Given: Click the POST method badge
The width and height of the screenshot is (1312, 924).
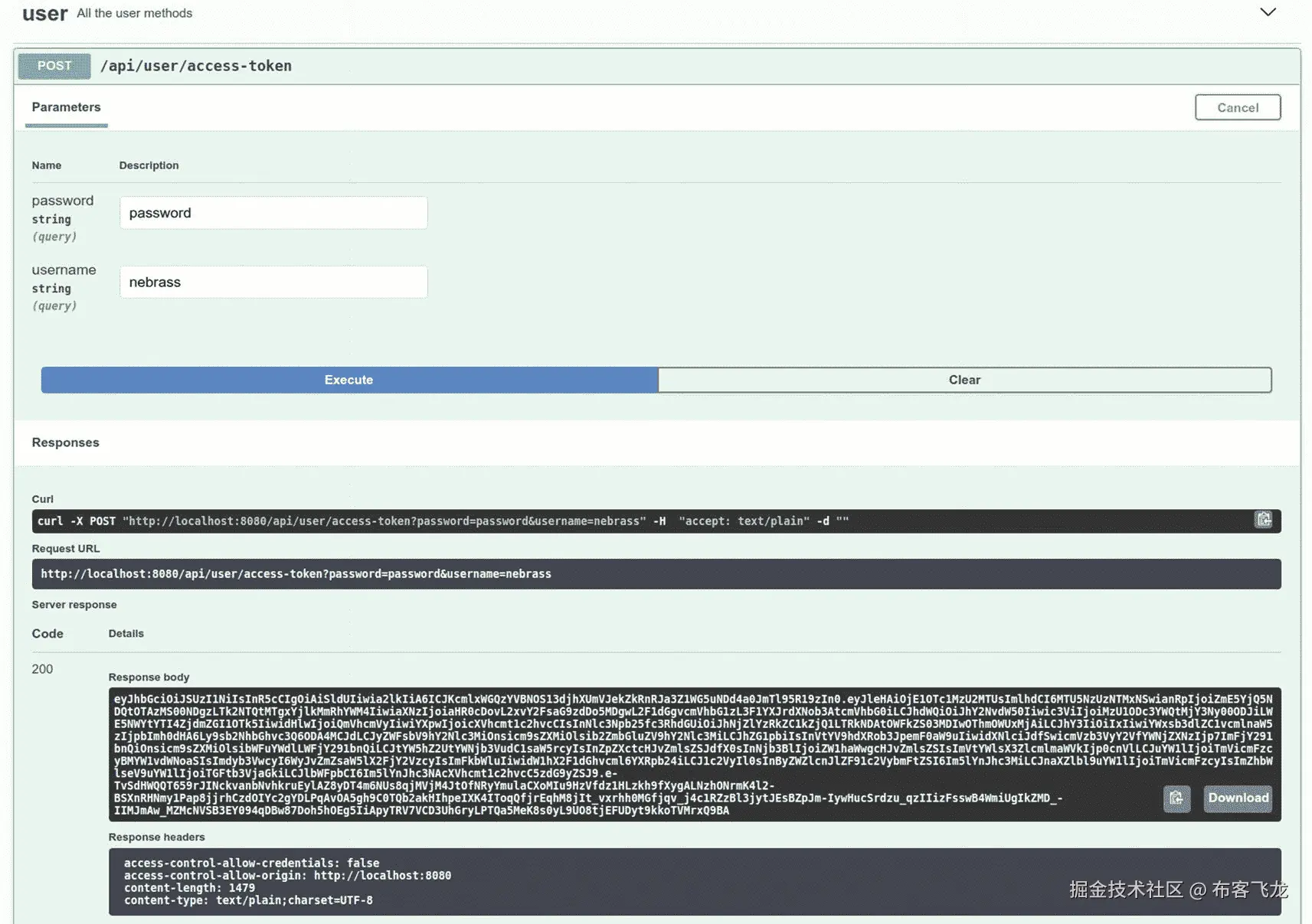Looking at the screenshot, I should tap(54, 66).
